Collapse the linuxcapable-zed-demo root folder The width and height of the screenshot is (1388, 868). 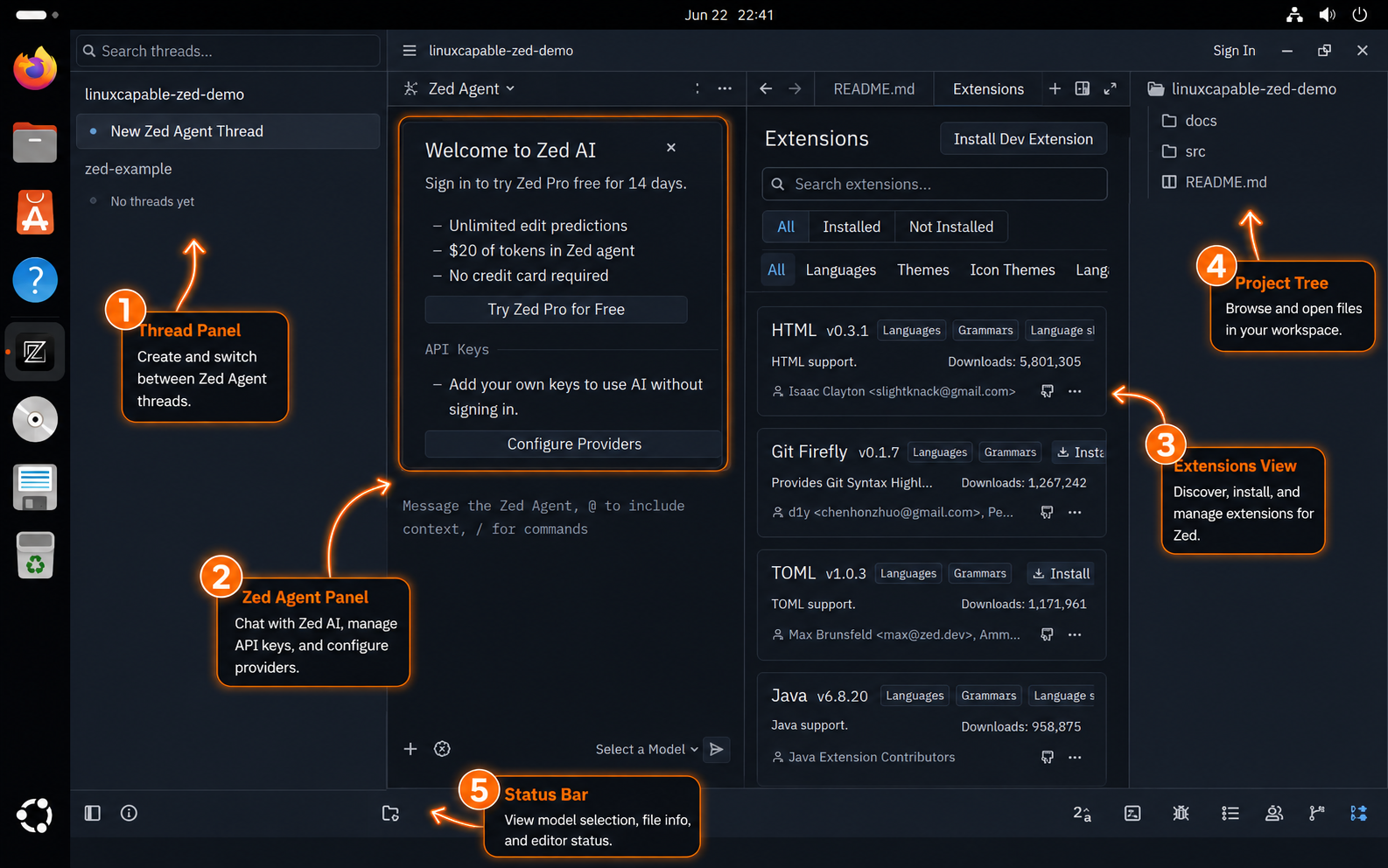pos(1242,88)
